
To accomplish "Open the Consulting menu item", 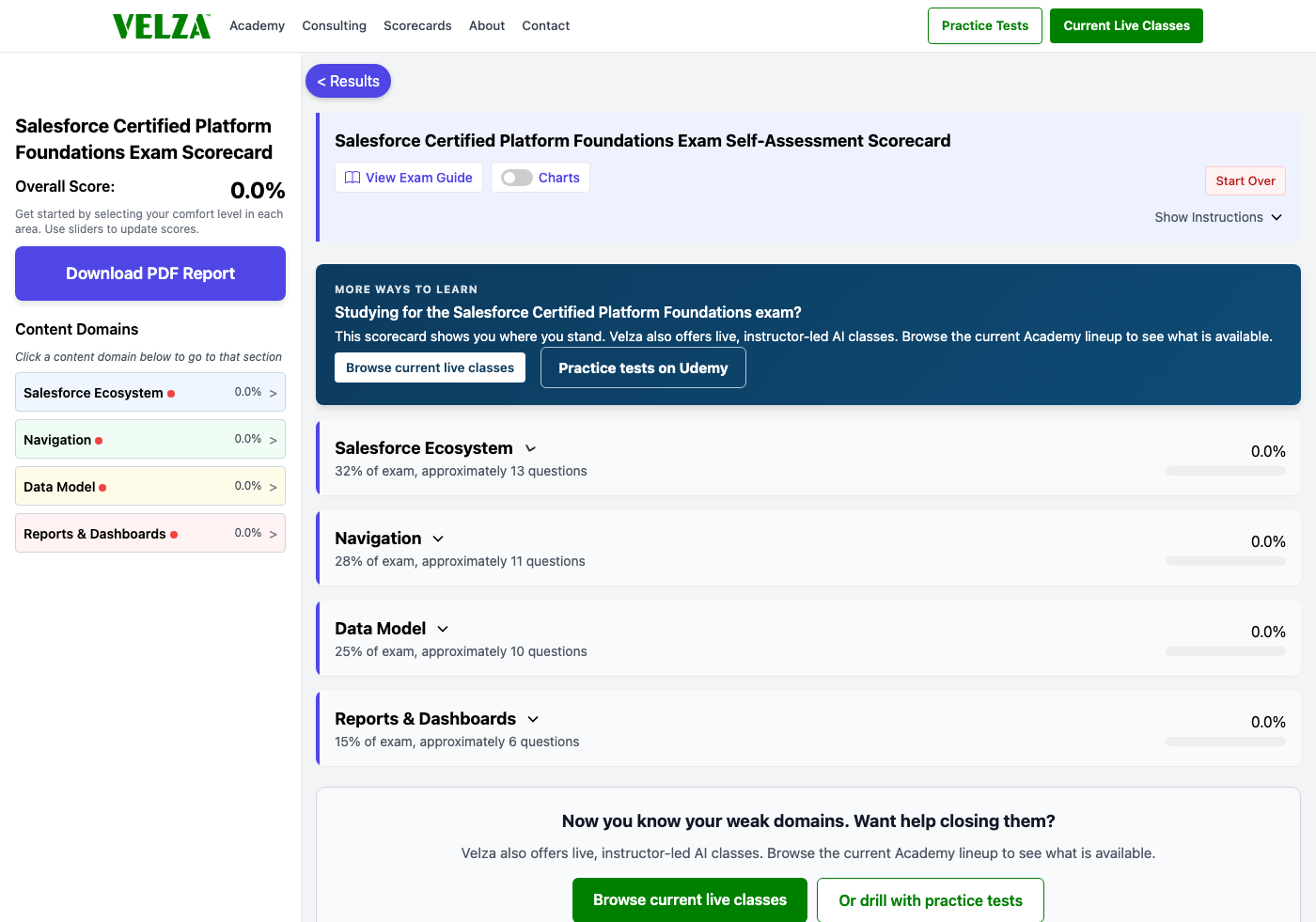I will coord(334,25).
